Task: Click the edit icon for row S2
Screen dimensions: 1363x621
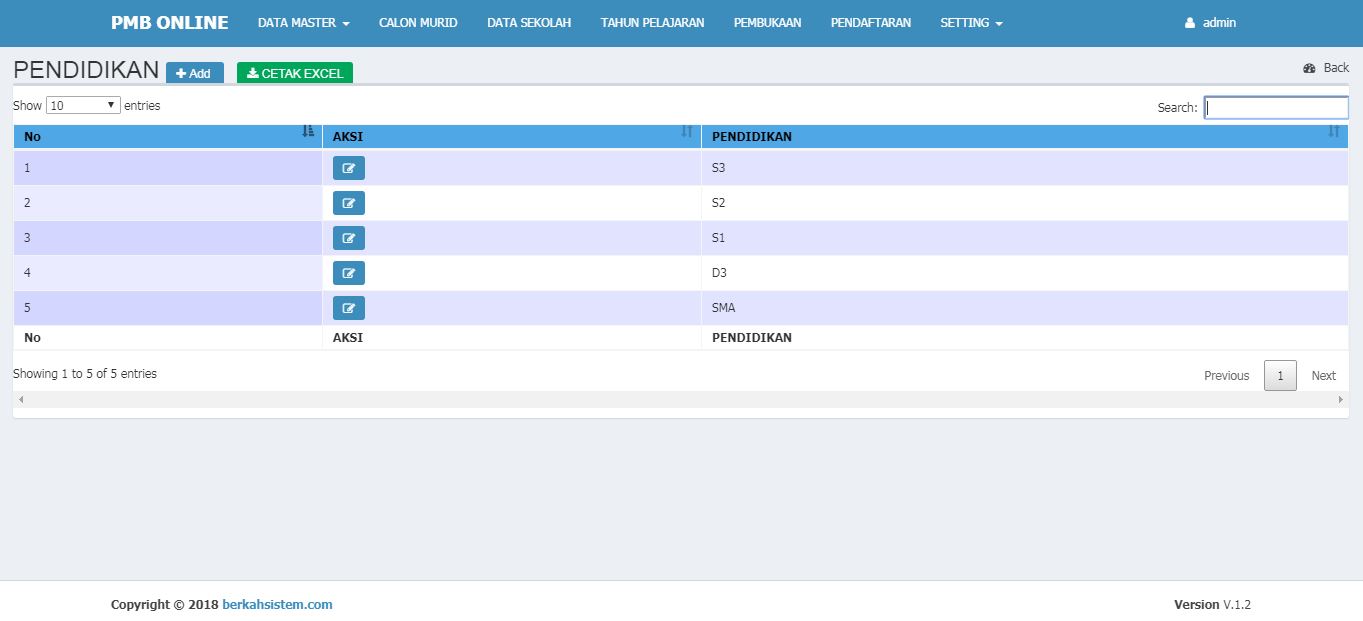Action: pyautogui.click(x=348, y=203)
